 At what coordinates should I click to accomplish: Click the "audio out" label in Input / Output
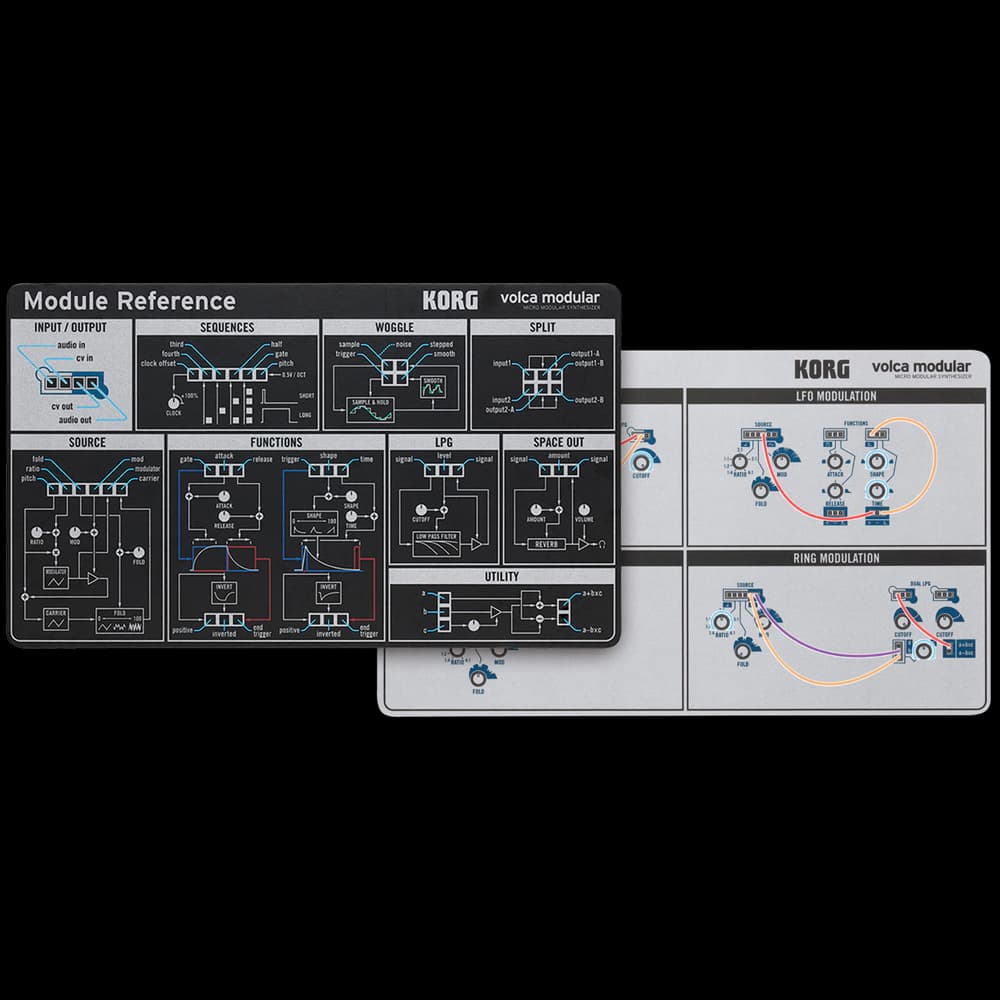click(75, 420)
